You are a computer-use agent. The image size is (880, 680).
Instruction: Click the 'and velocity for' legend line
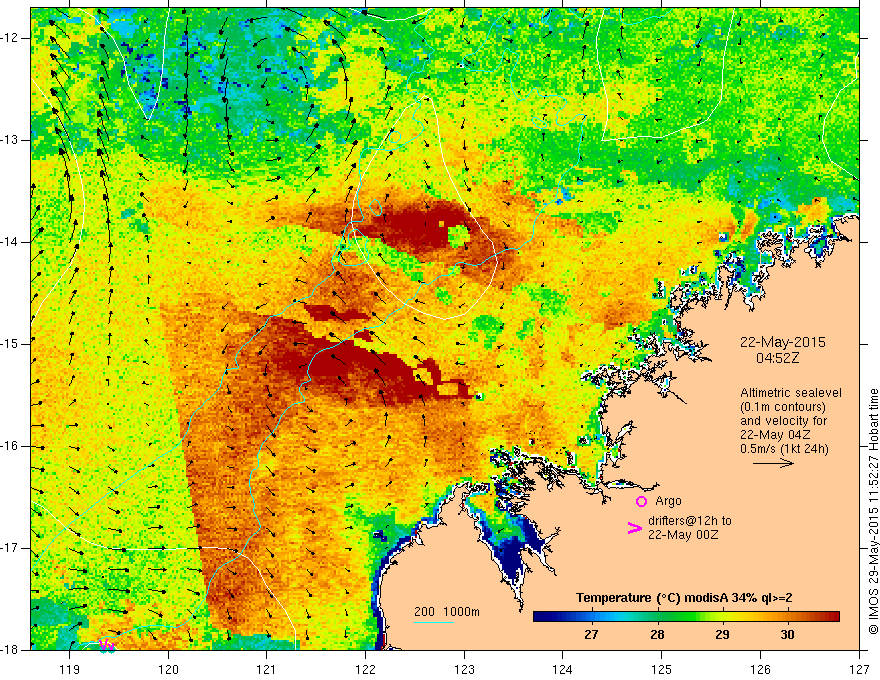(783, 421)
